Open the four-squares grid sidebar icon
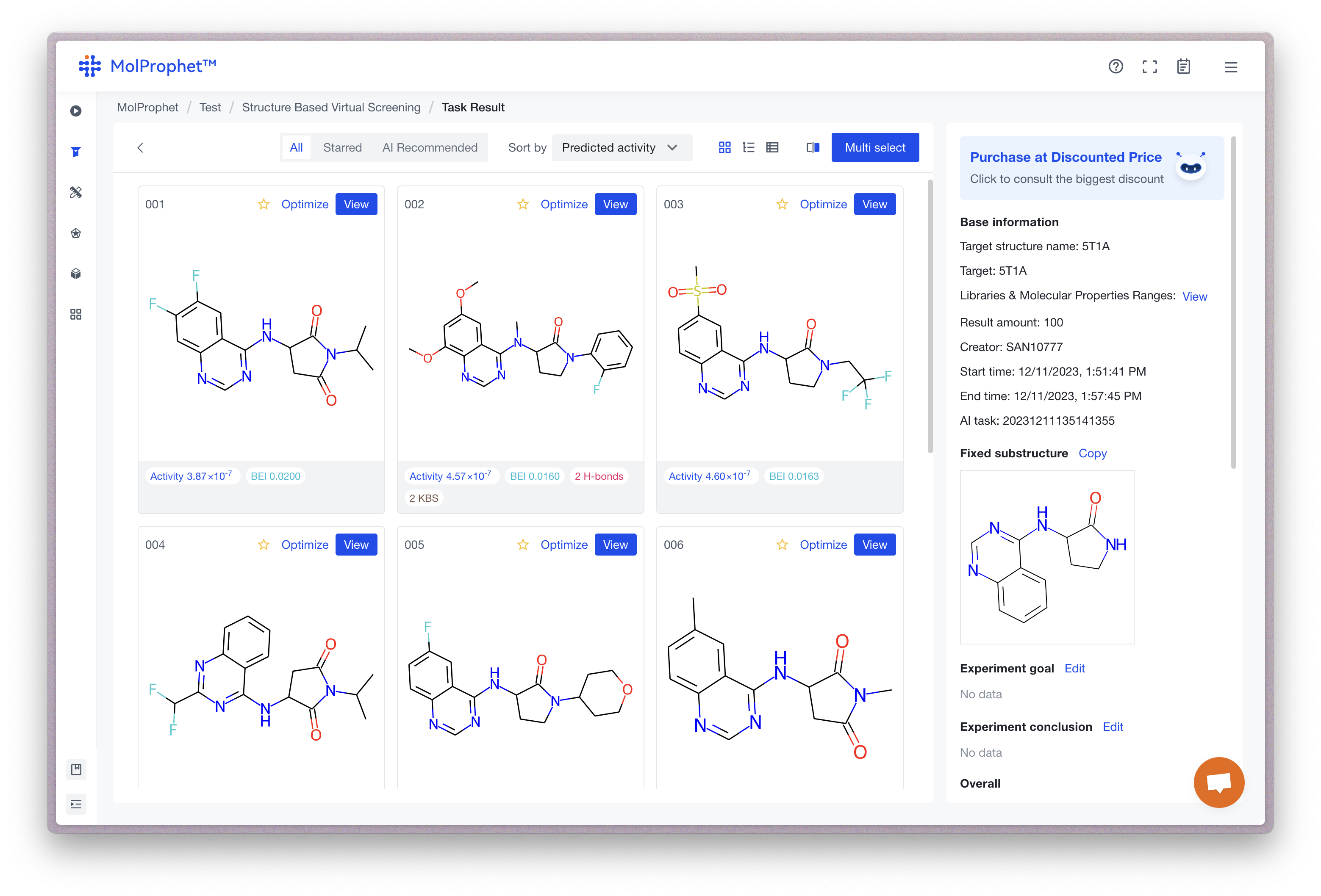The height and width of the screenshot is (896, 1321). pyautogui.click(x=75, y=314)
